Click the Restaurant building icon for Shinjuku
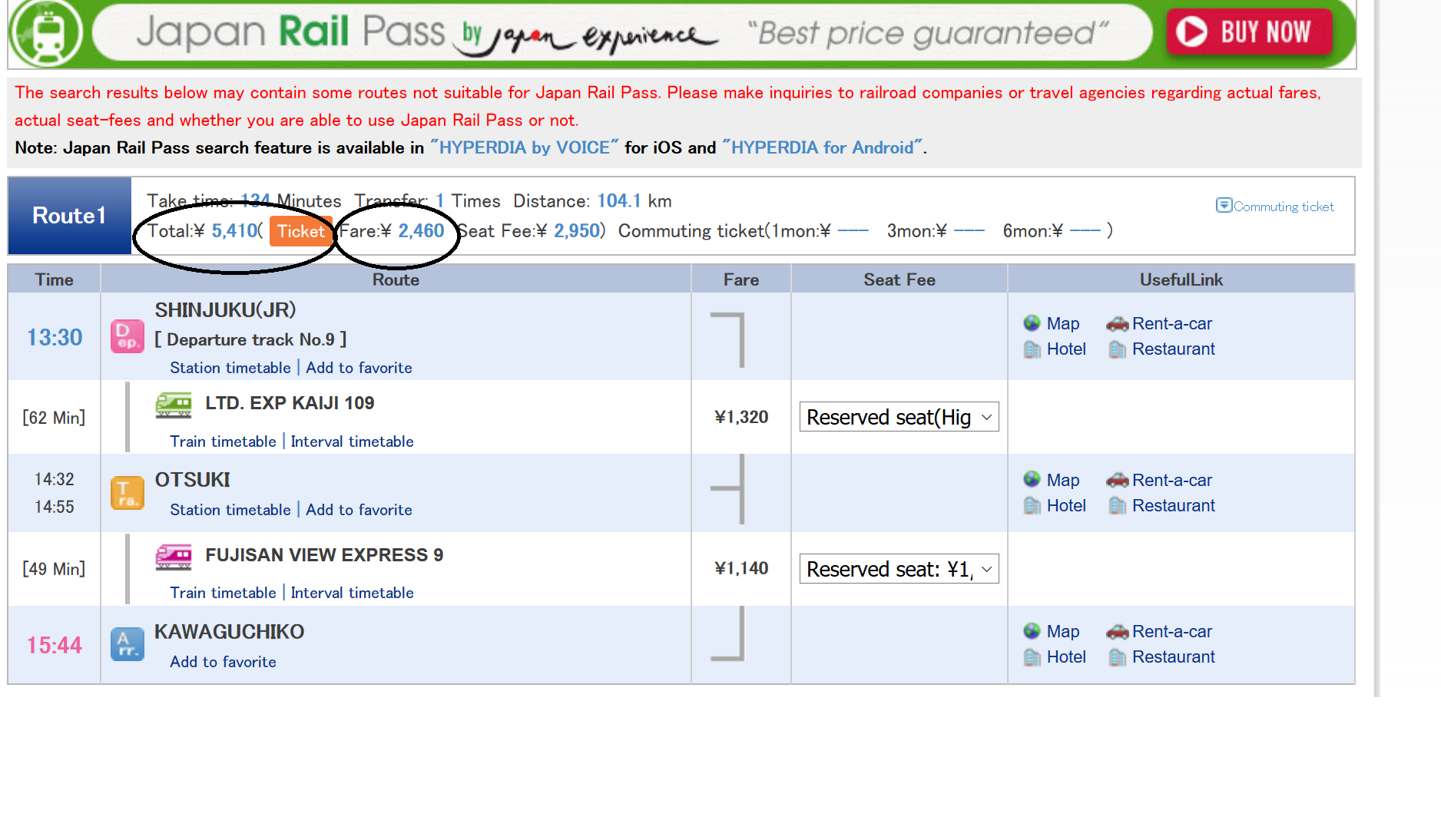1441x840 pixels. coord(1117,349)
